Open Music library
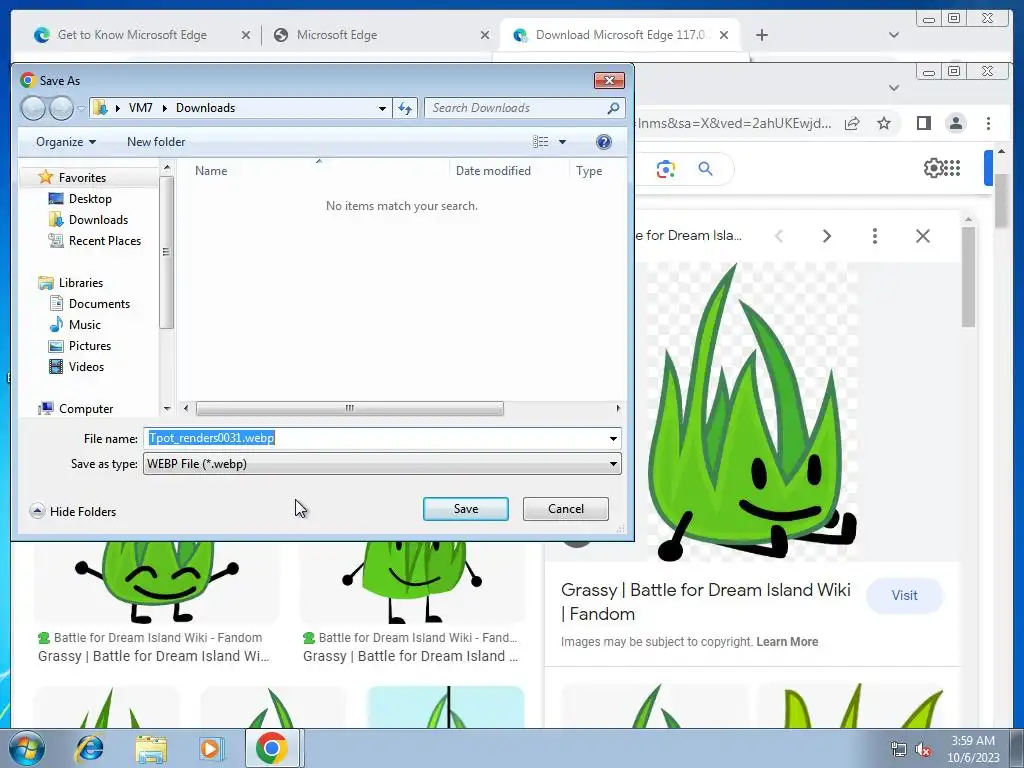Screen dimensions: 1024x768 tap(84, 325)
